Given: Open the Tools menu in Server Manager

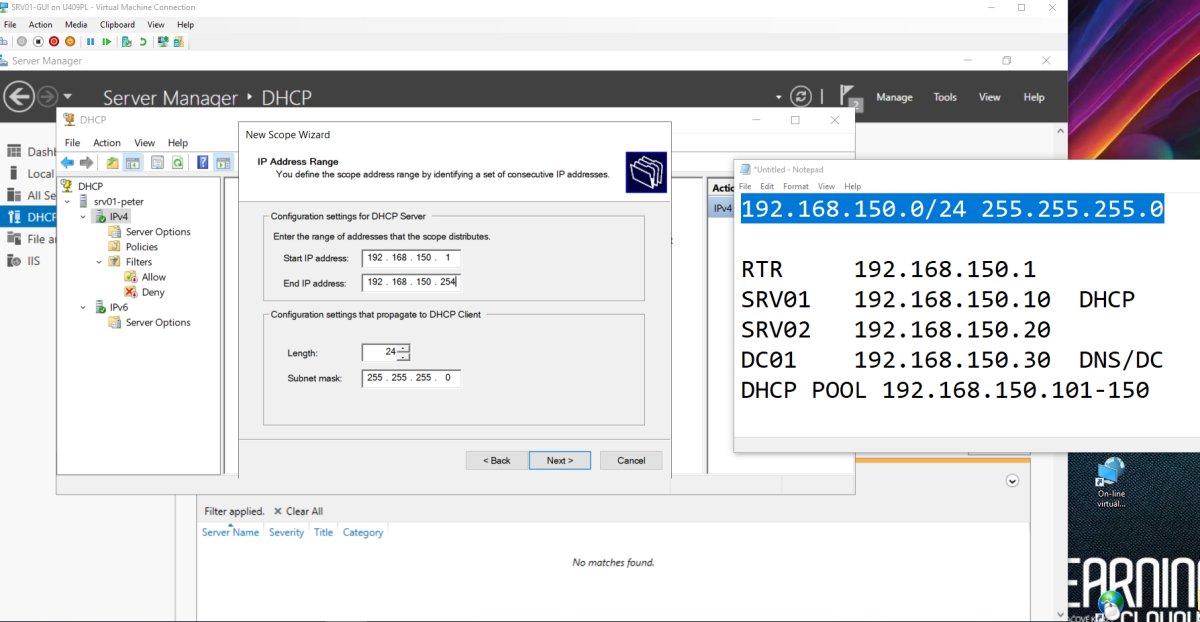Looking at the screenshot, I should 945,97.
